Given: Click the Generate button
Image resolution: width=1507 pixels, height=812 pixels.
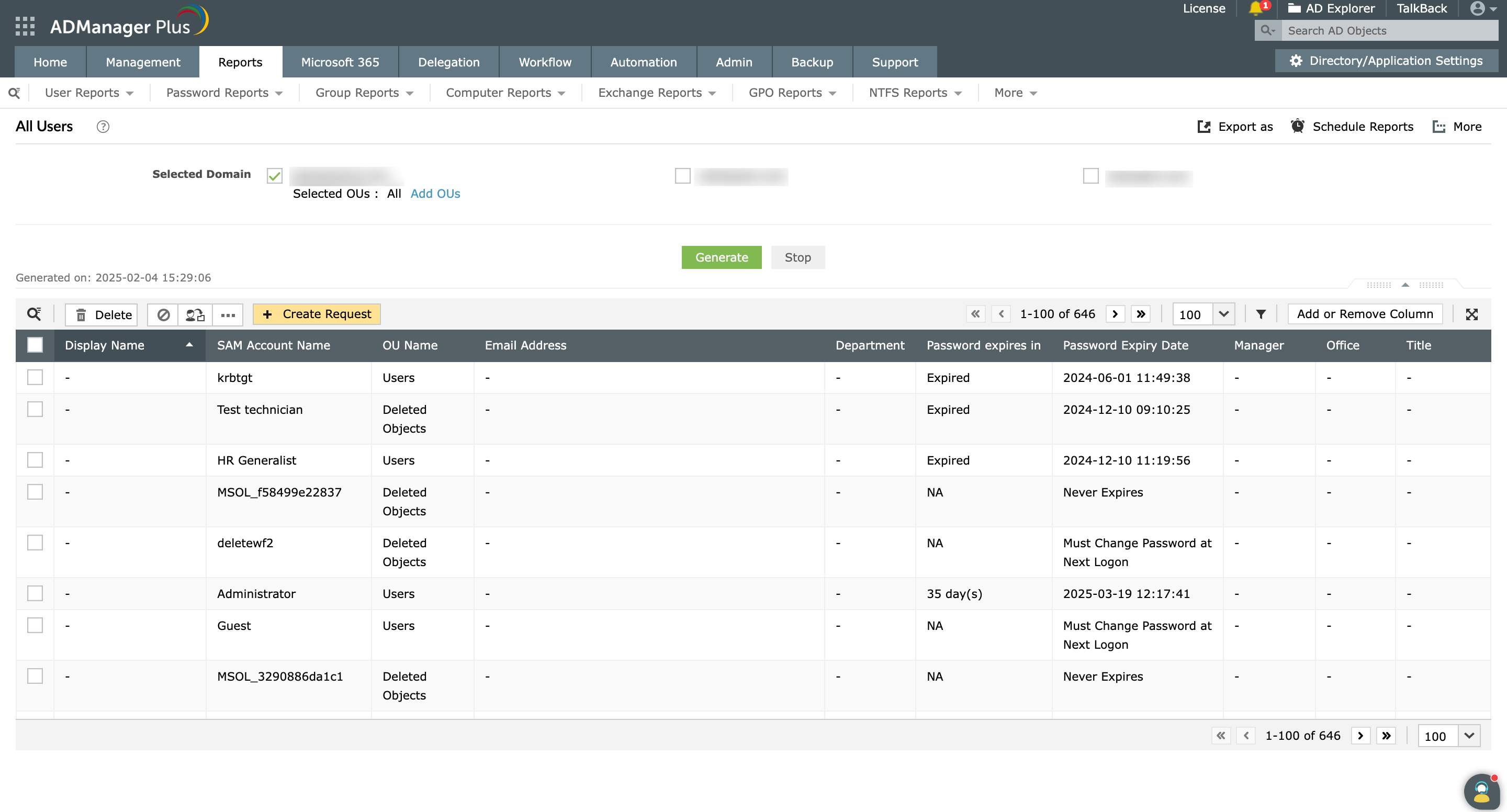Looking at the screenshot, I should click(x=722, y=257).
